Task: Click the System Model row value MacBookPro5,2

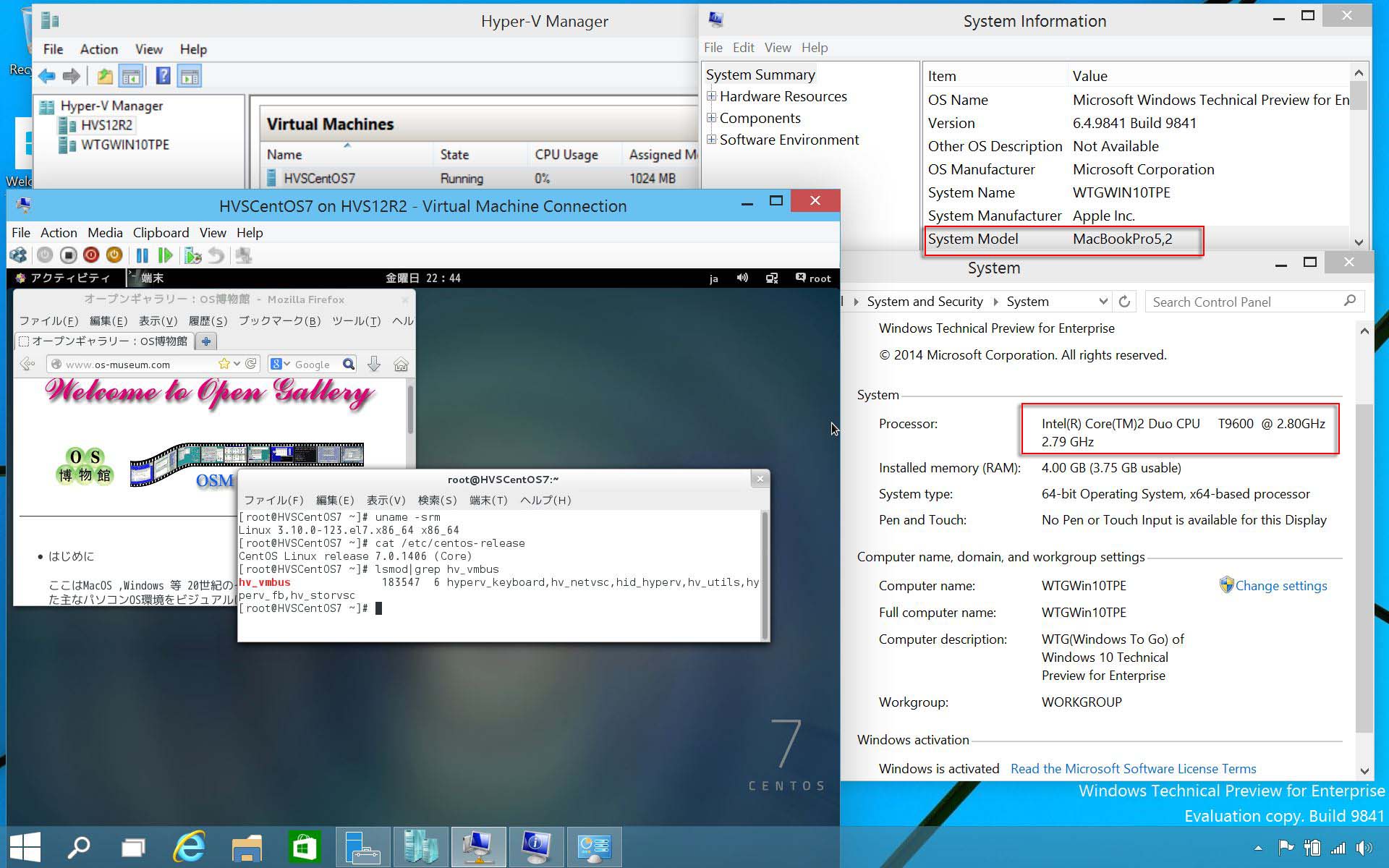Action: (1122, 239)
